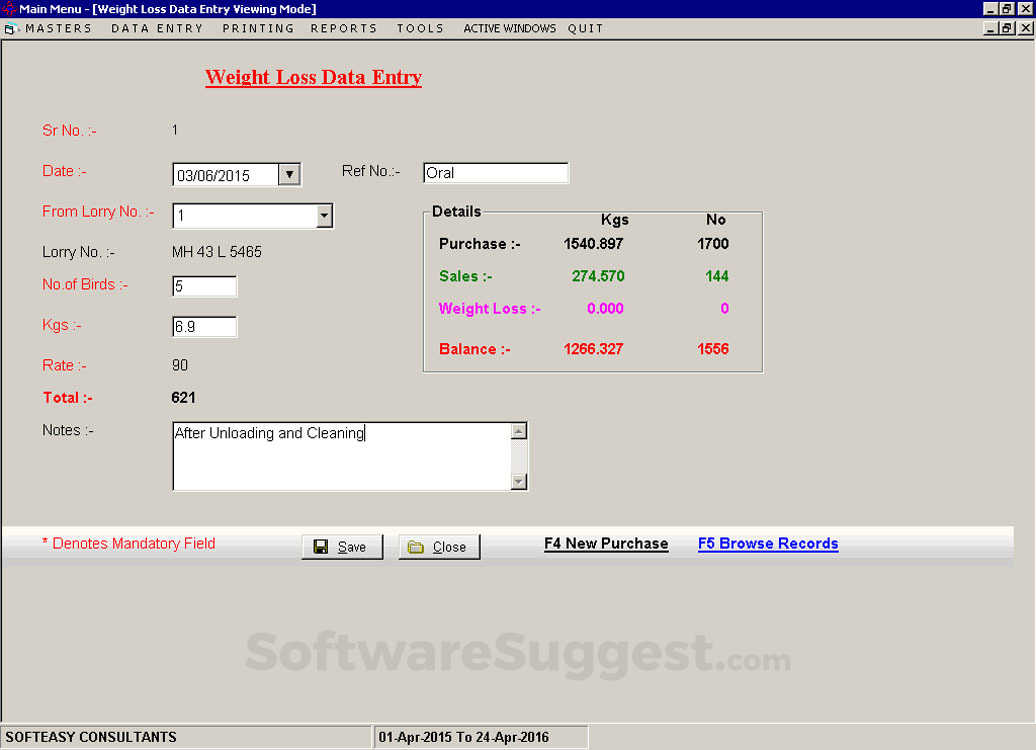Click the Sales Kgs value 274.570
Screen dimensions: 1036x750
pos(598,276)
